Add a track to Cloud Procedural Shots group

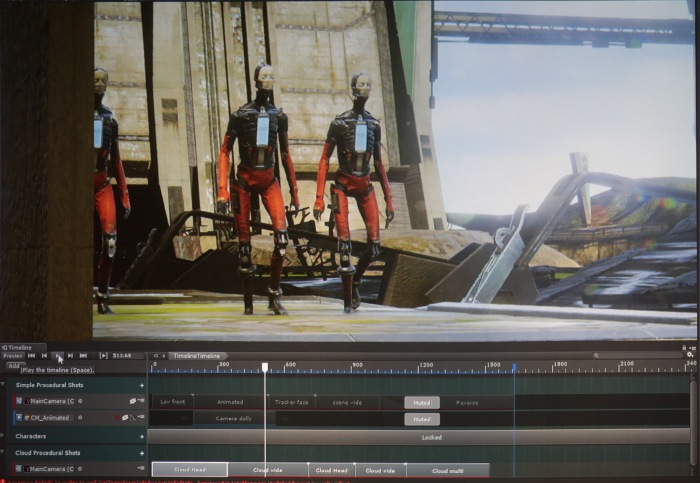pyautogui.click(x=142, y=453)
